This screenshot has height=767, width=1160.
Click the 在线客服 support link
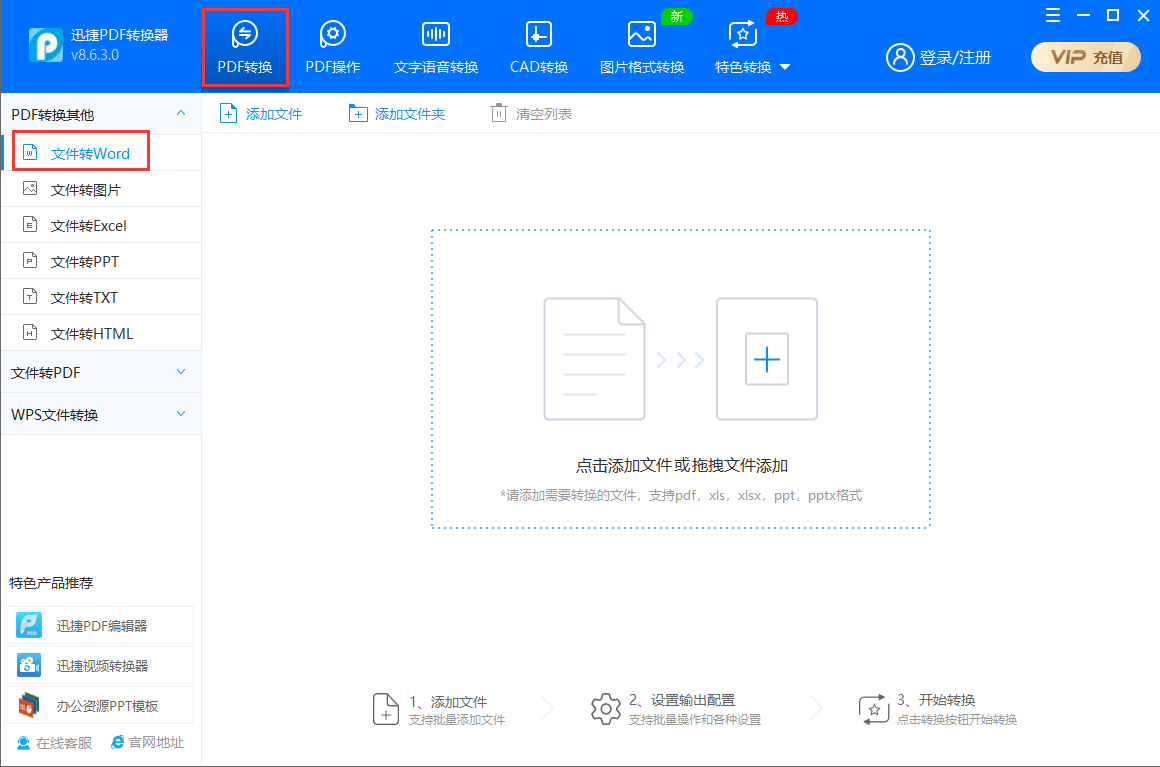coord(54,743)
